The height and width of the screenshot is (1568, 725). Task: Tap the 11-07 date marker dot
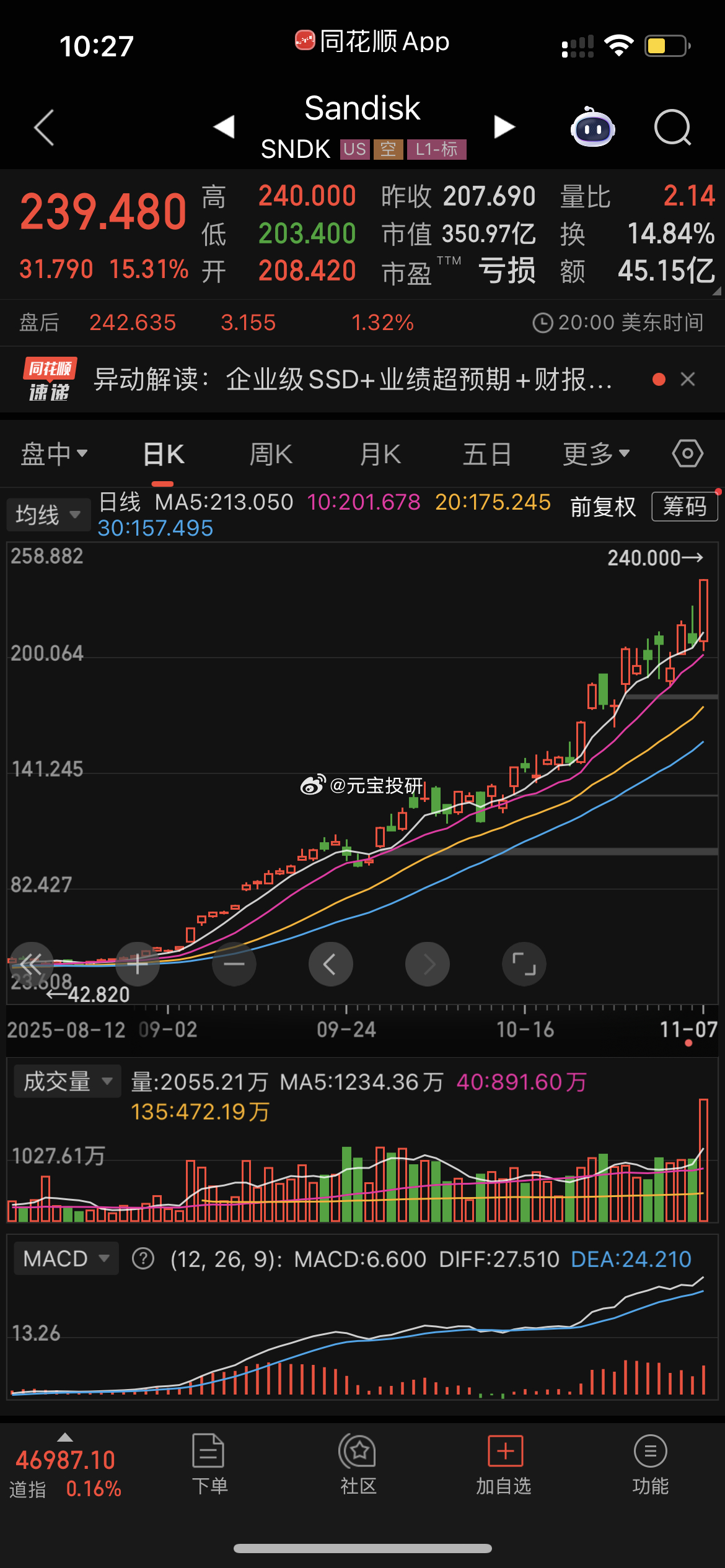(688, 1043)
